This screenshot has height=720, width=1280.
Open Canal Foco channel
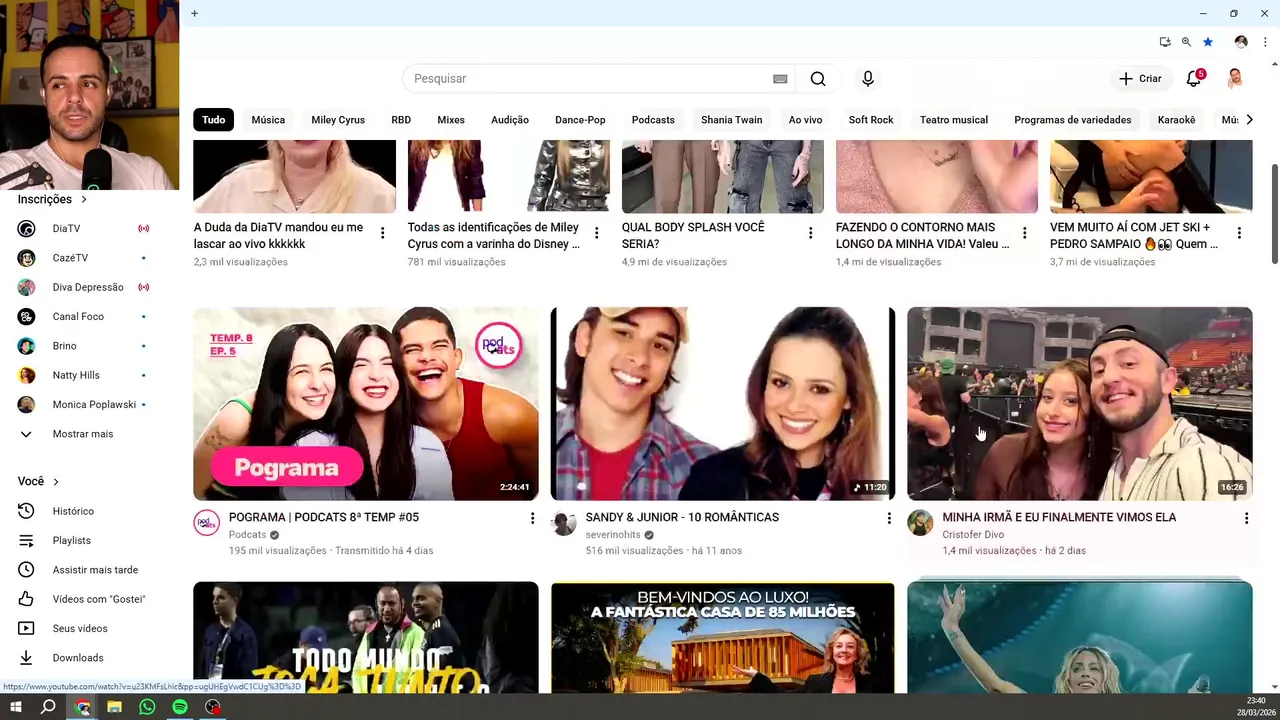(x=85, y=317)
